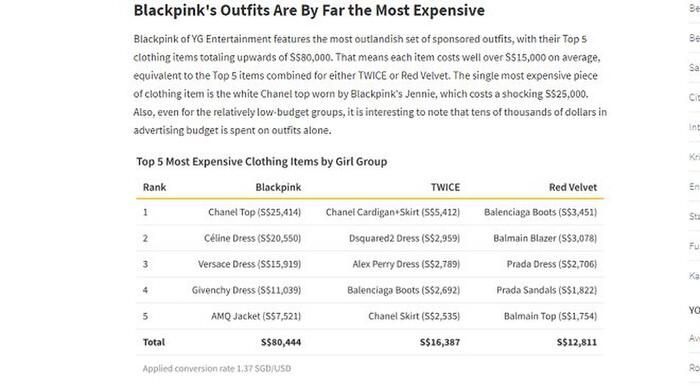Select cell "Chanel Skirt (S$2,535)"
700x386 pixels.
(x=414, y=316)
